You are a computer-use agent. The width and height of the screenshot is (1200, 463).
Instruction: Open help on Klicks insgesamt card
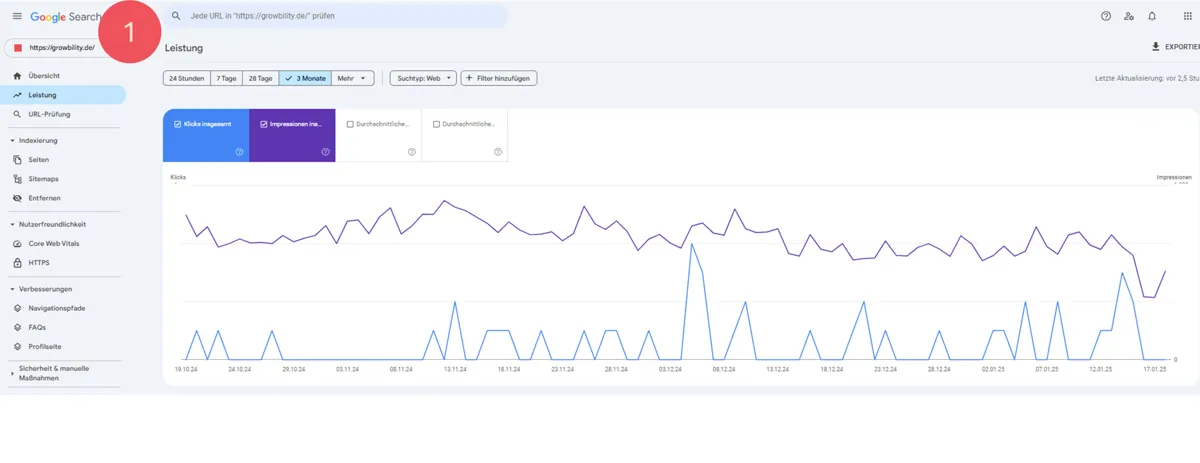(x=239, y=152)
